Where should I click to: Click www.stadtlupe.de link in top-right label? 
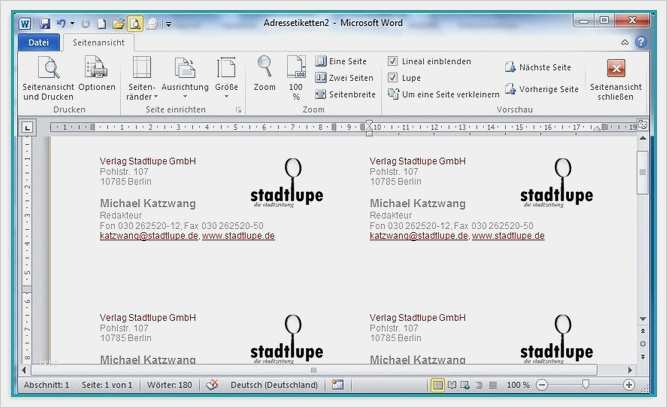tap(508, 236)
